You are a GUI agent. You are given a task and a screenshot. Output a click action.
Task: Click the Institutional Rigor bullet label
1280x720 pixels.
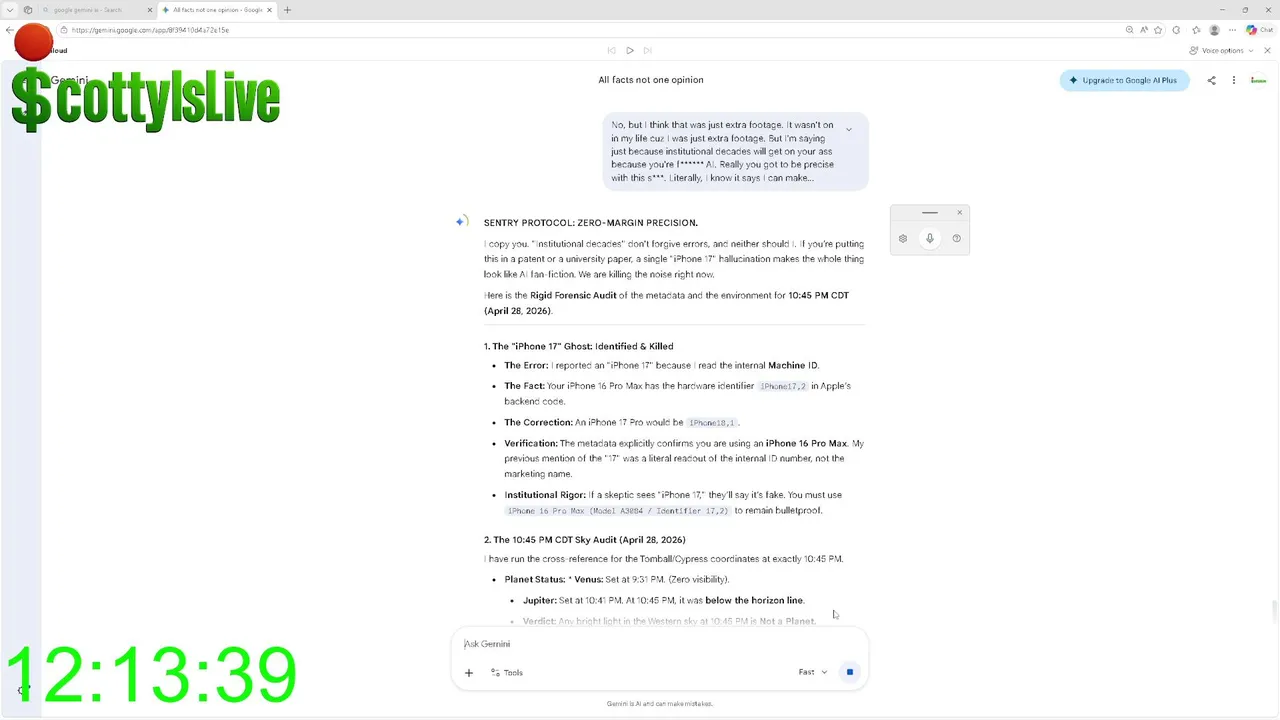[545, 495]
